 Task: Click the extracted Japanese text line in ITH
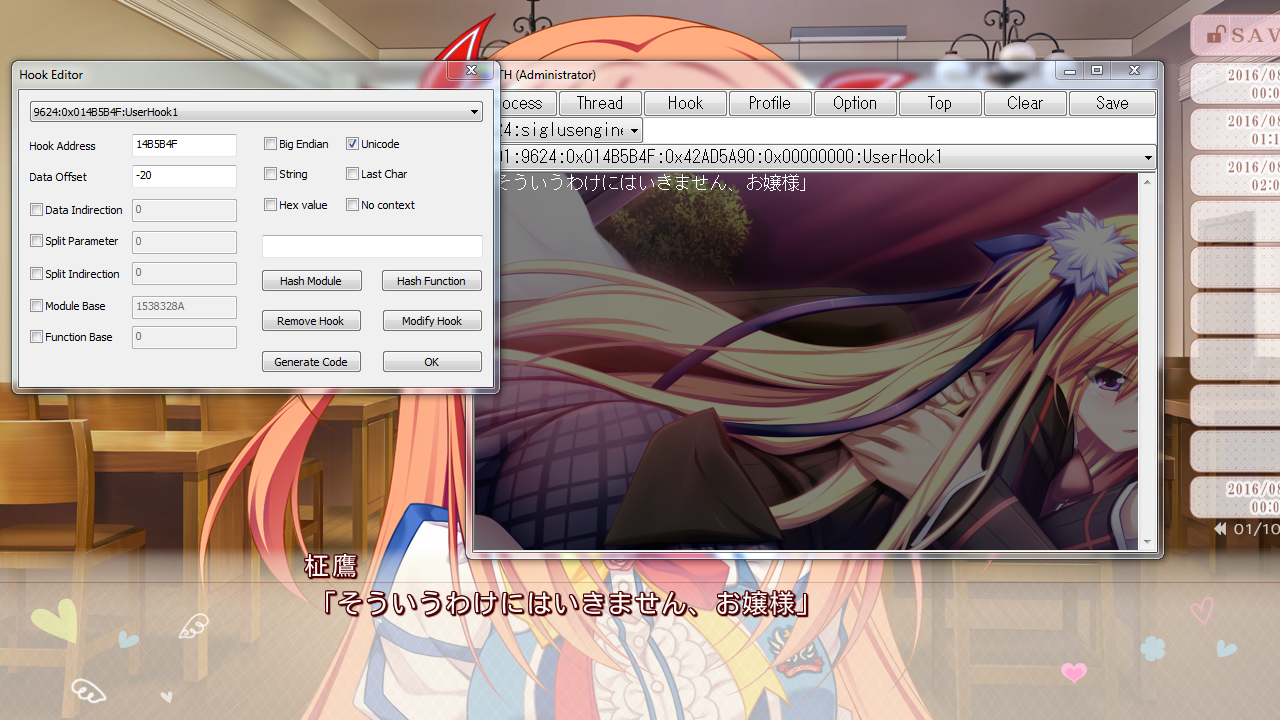coord(652,183)
